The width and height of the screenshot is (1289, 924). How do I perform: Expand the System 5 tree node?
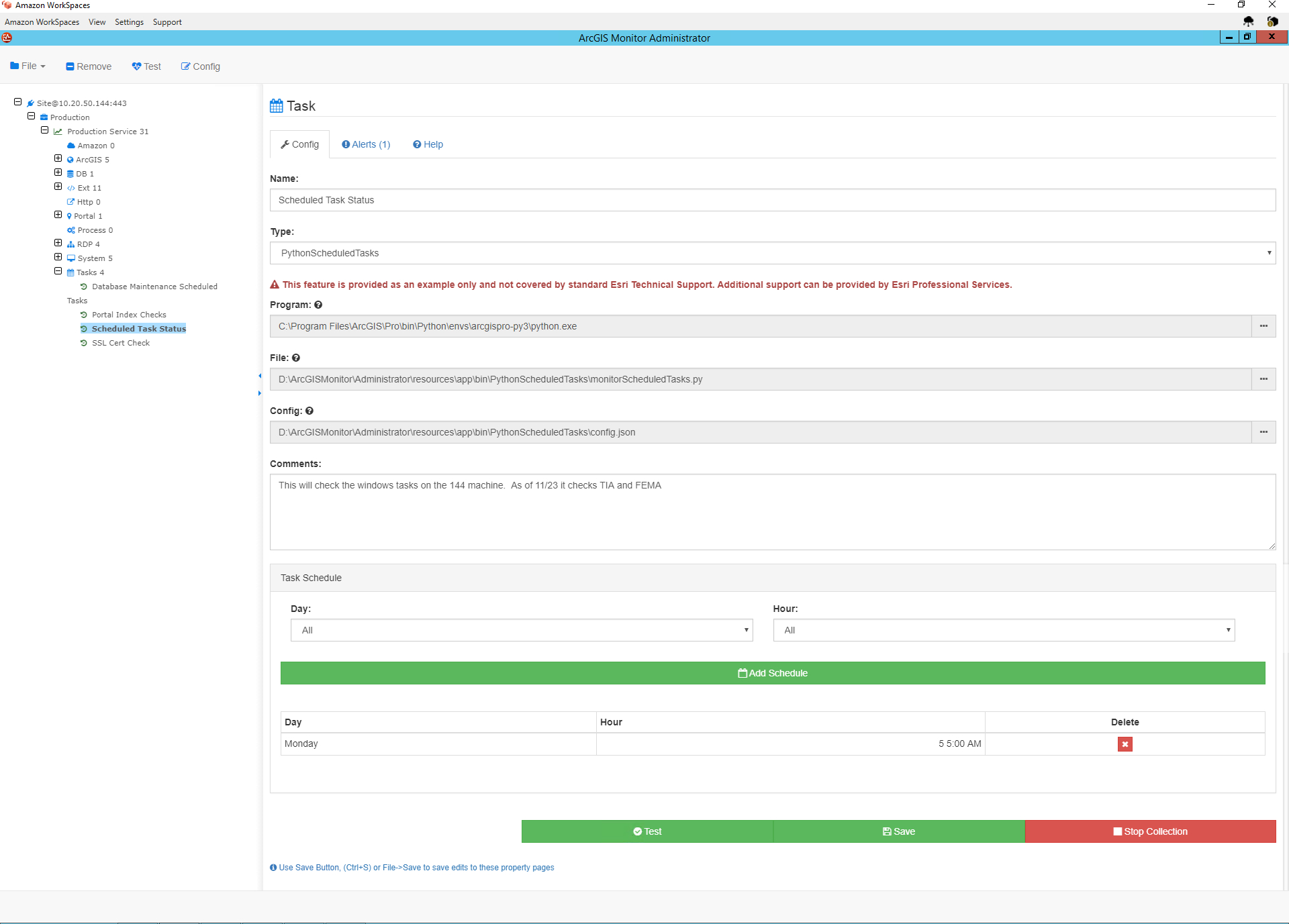pos(58,257)
